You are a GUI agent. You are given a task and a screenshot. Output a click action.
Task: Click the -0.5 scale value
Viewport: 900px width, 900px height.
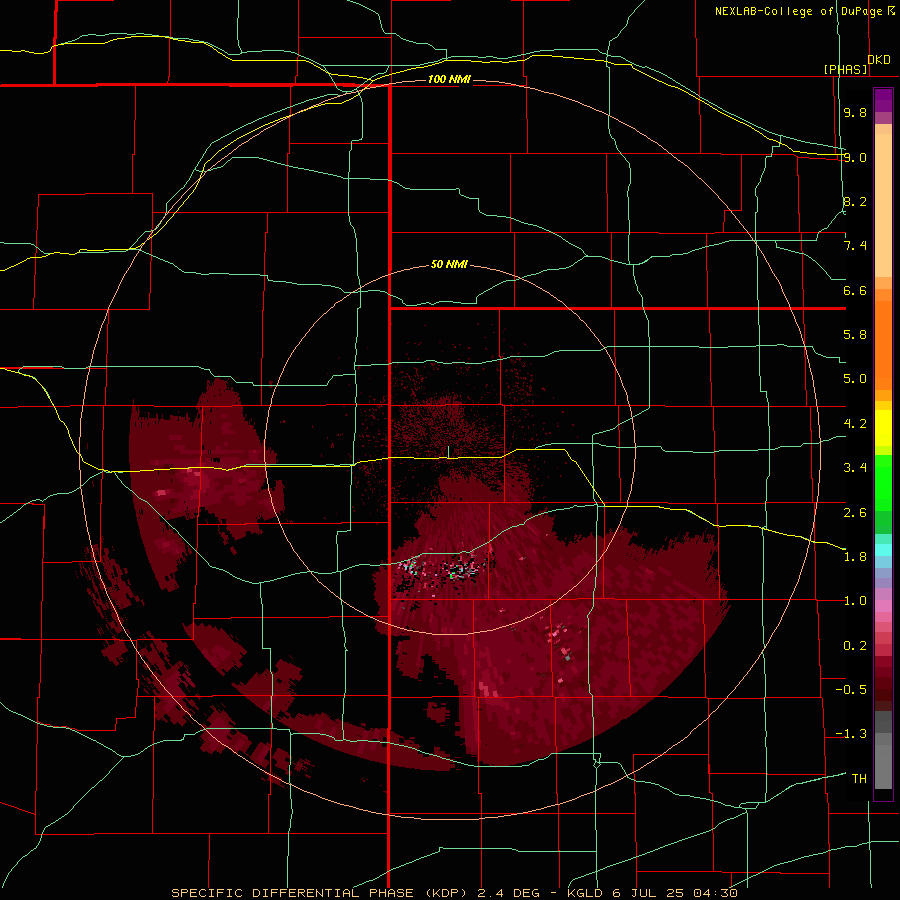coord(851,690)
